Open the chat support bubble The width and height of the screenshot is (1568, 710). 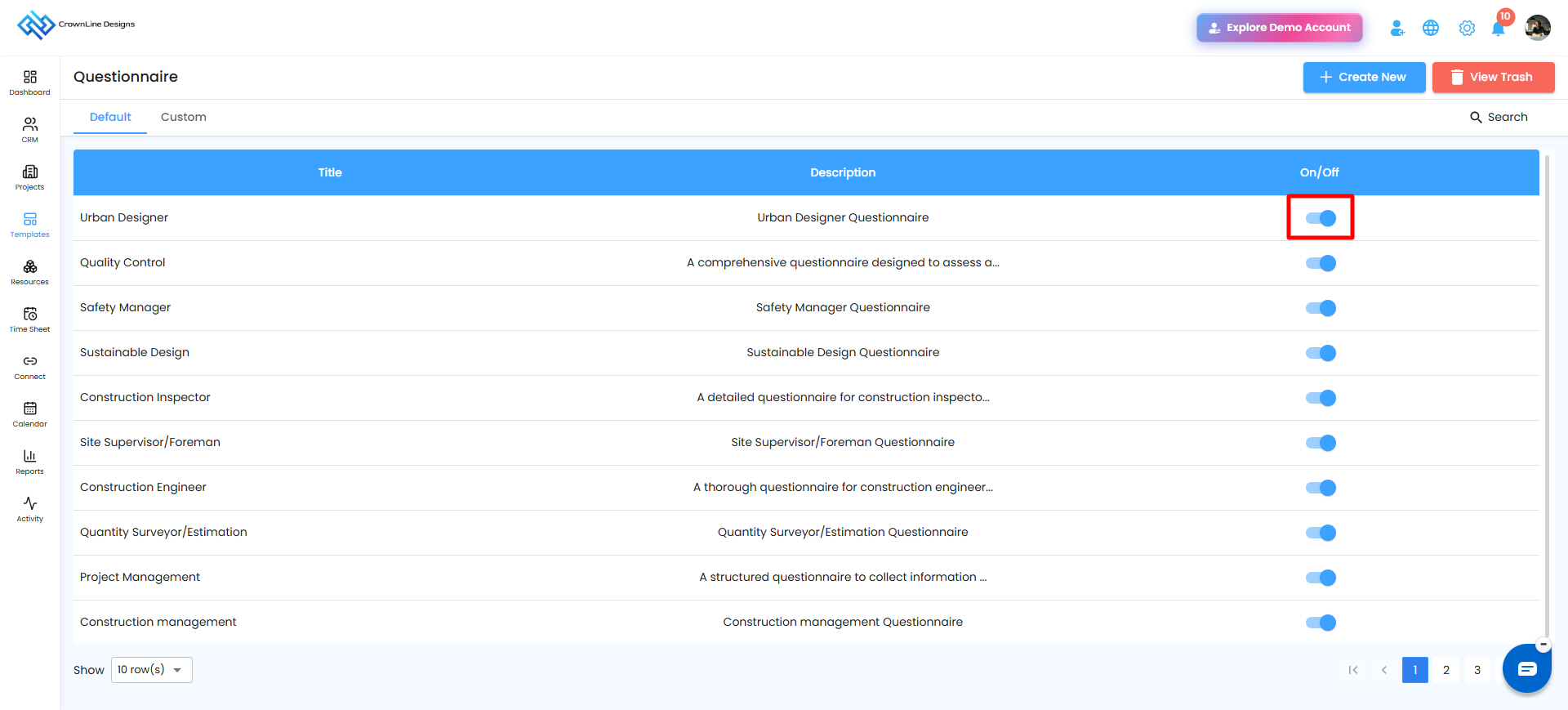pos(1527,668)
